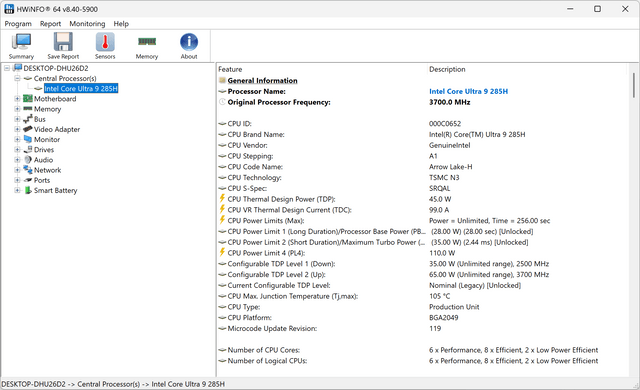The width and height of the screenshot is (640, 390).
Task: Click the details pane vertical scrollbar thumb
Action: (633, 85)
